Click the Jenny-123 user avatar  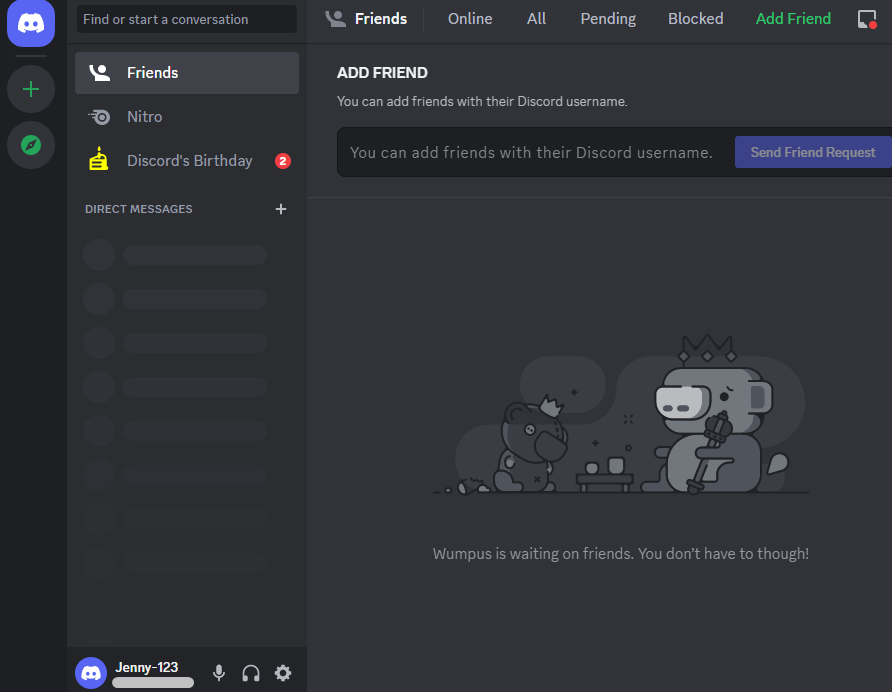91,673
